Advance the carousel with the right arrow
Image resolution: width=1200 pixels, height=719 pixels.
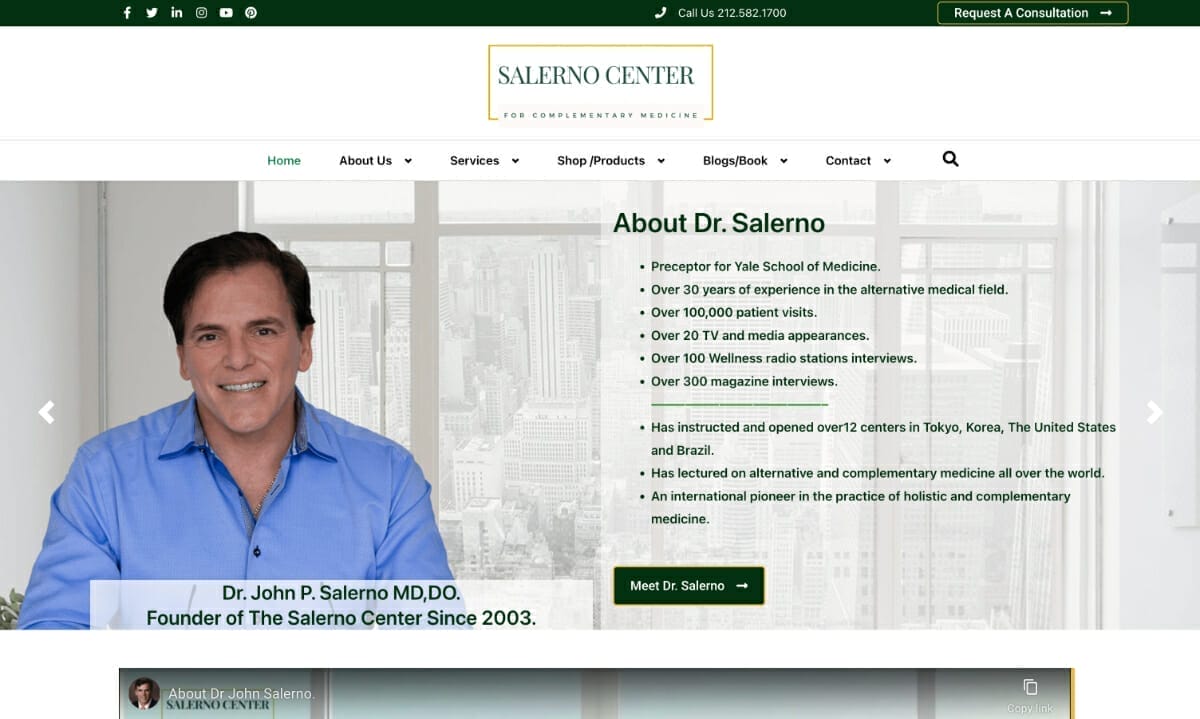(x=1155, y=412)
